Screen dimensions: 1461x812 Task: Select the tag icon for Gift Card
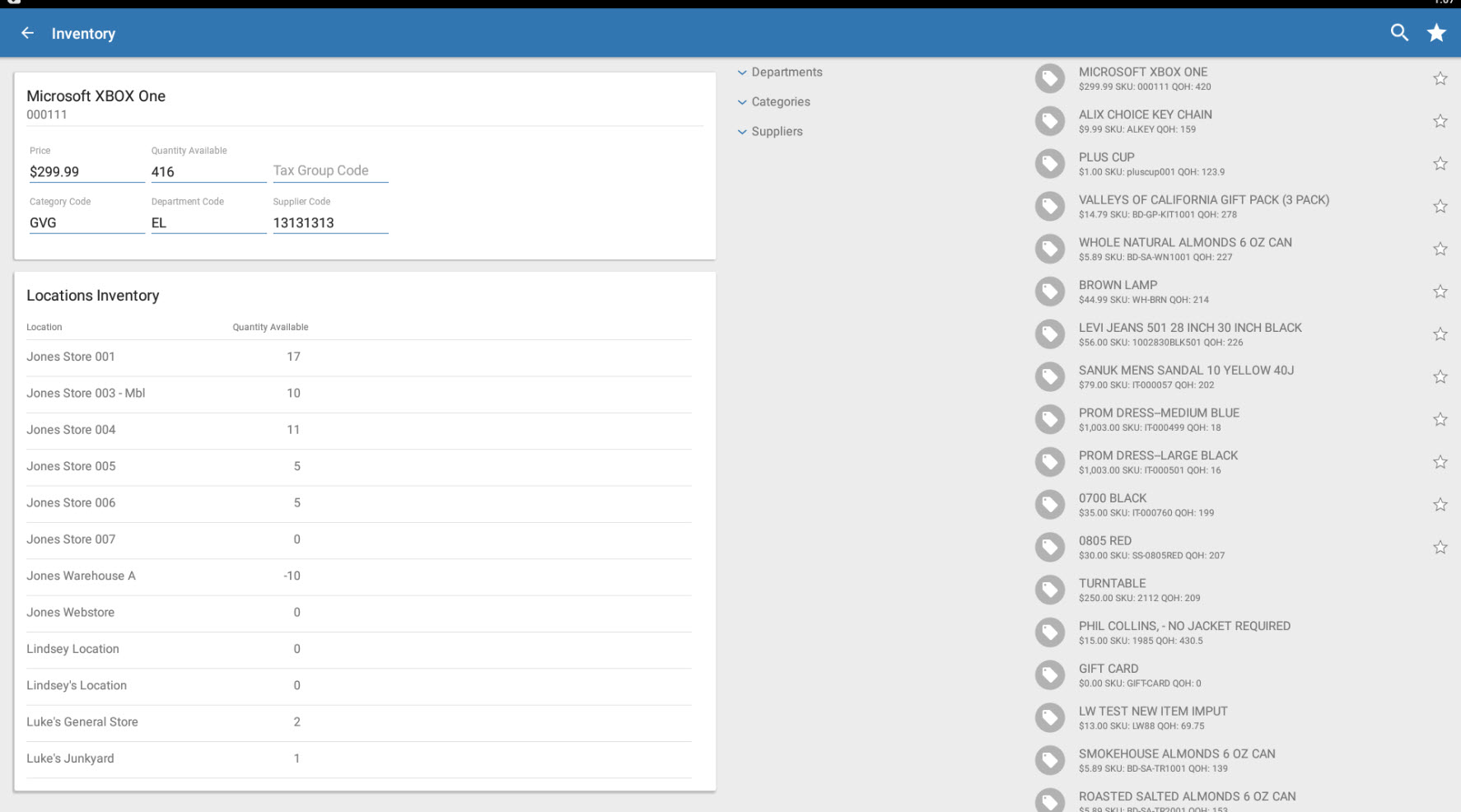(1050, 675)
